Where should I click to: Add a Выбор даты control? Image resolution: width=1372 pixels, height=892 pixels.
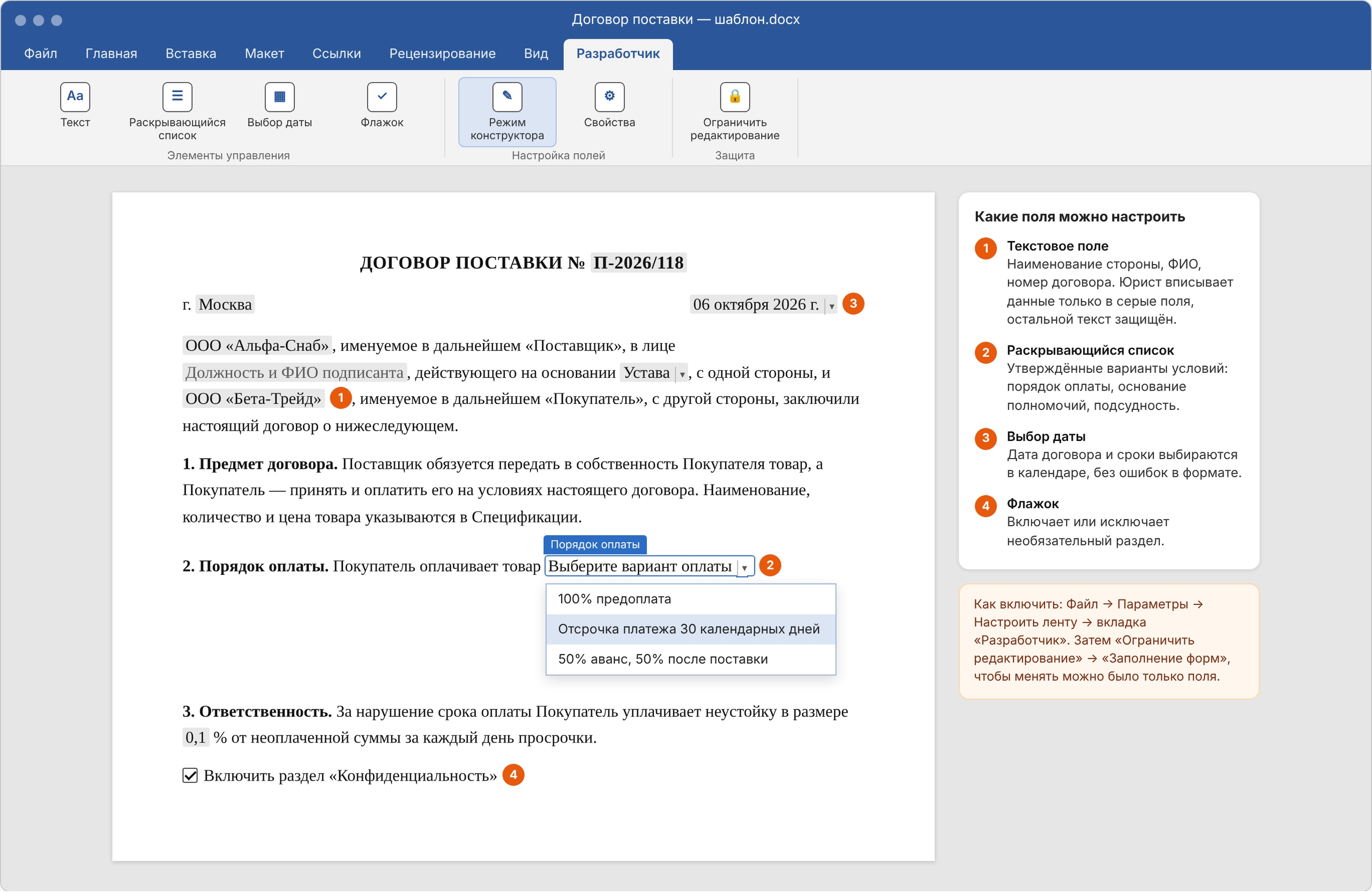click(x=280, y=106)
